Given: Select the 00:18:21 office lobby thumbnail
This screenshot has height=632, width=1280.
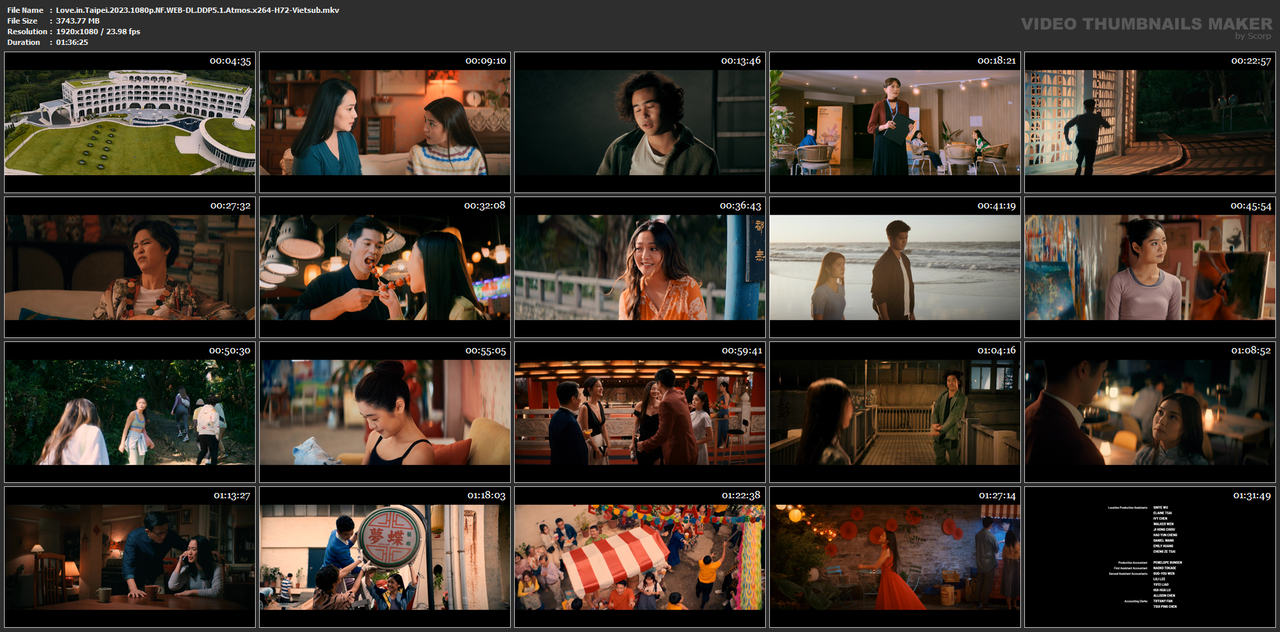Looking at the screenshot, I should pos(895,122).
